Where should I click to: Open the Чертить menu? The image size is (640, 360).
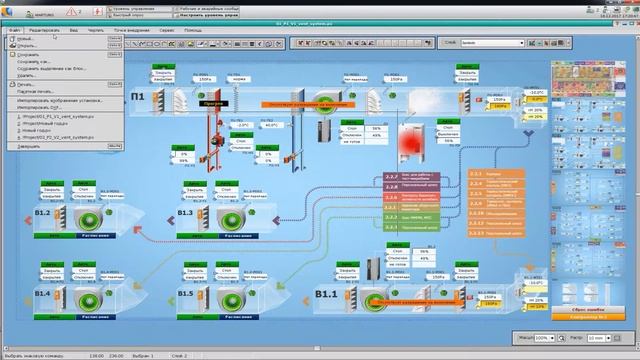coord(96,30)
